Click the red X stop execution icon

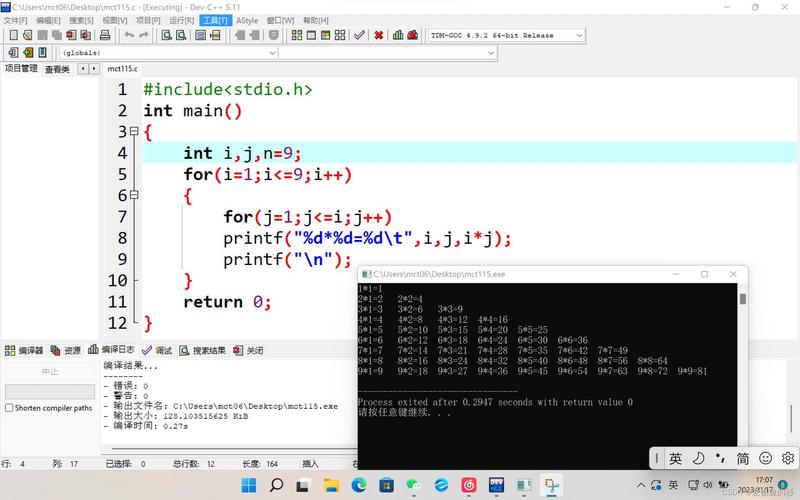(x=378, y=35)
